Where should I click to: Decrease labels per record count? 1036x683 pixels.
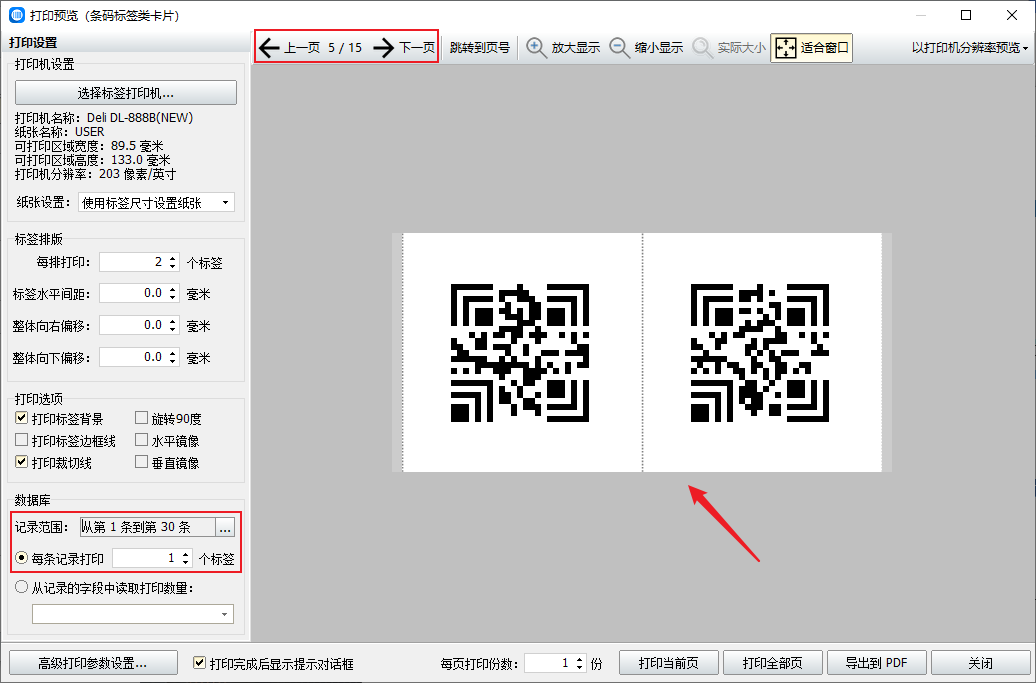pos(186,563)
